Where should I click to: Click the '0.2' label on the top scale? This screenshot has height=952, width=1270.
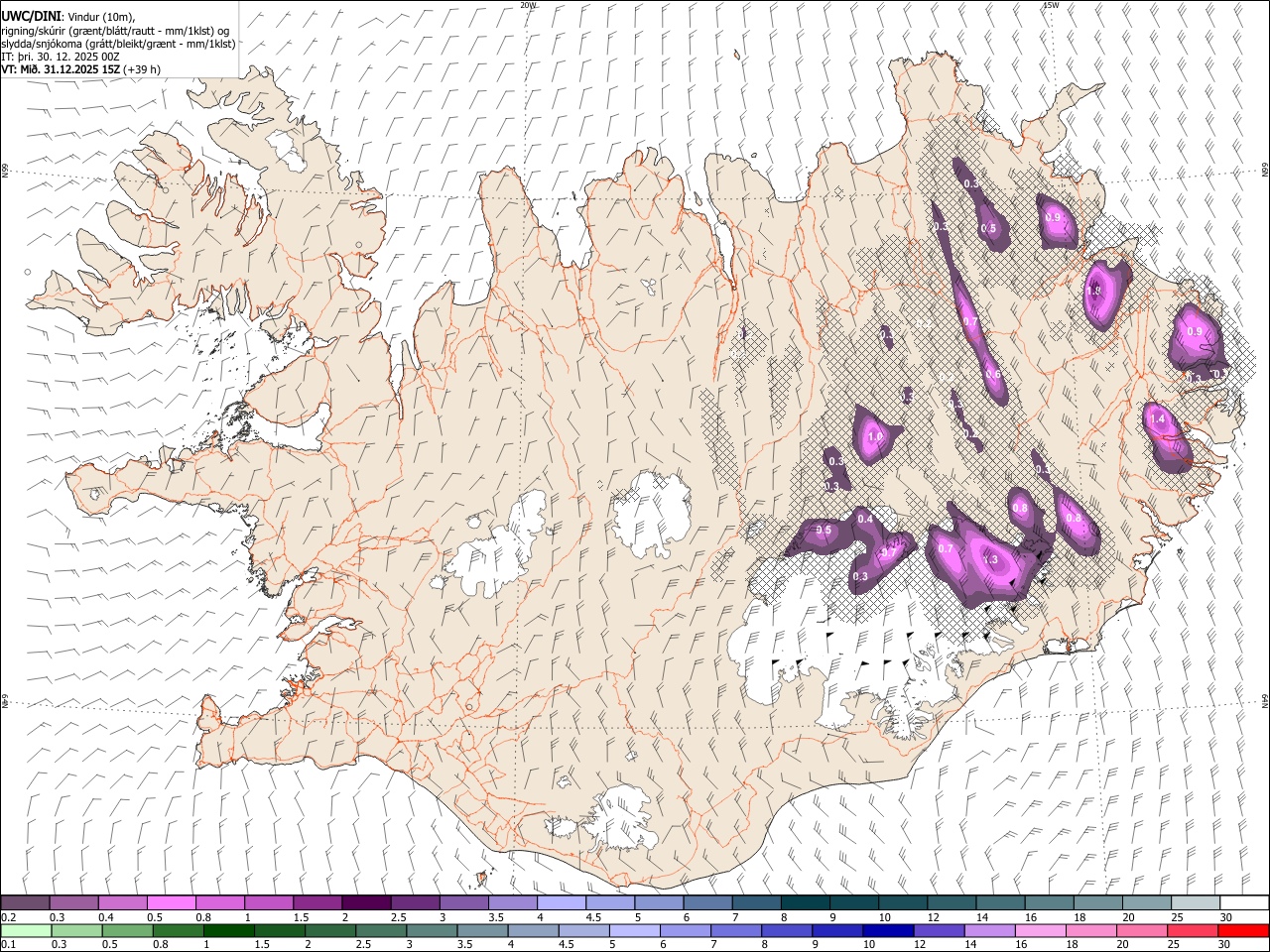[x=9, y=917]
